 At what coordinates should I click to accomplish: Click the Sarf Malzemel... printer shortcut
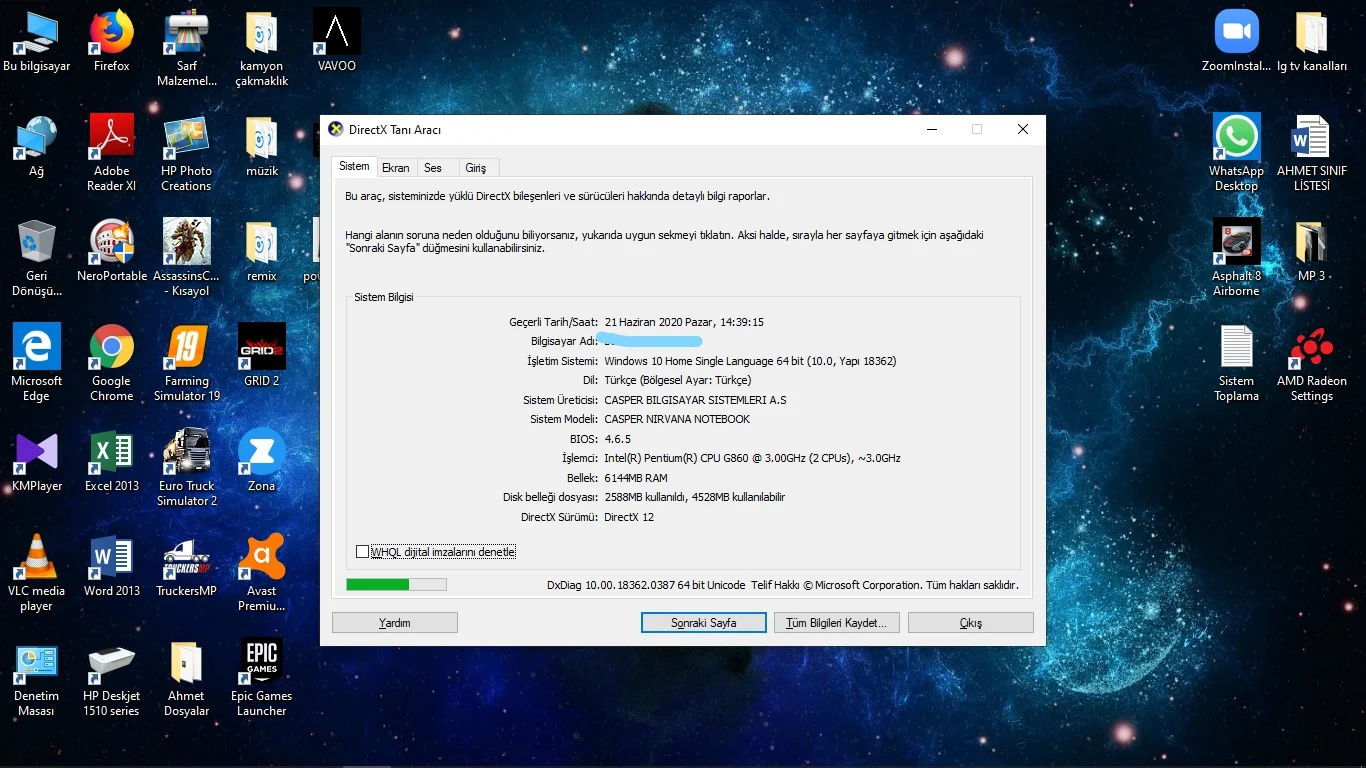tap(187, 50)
